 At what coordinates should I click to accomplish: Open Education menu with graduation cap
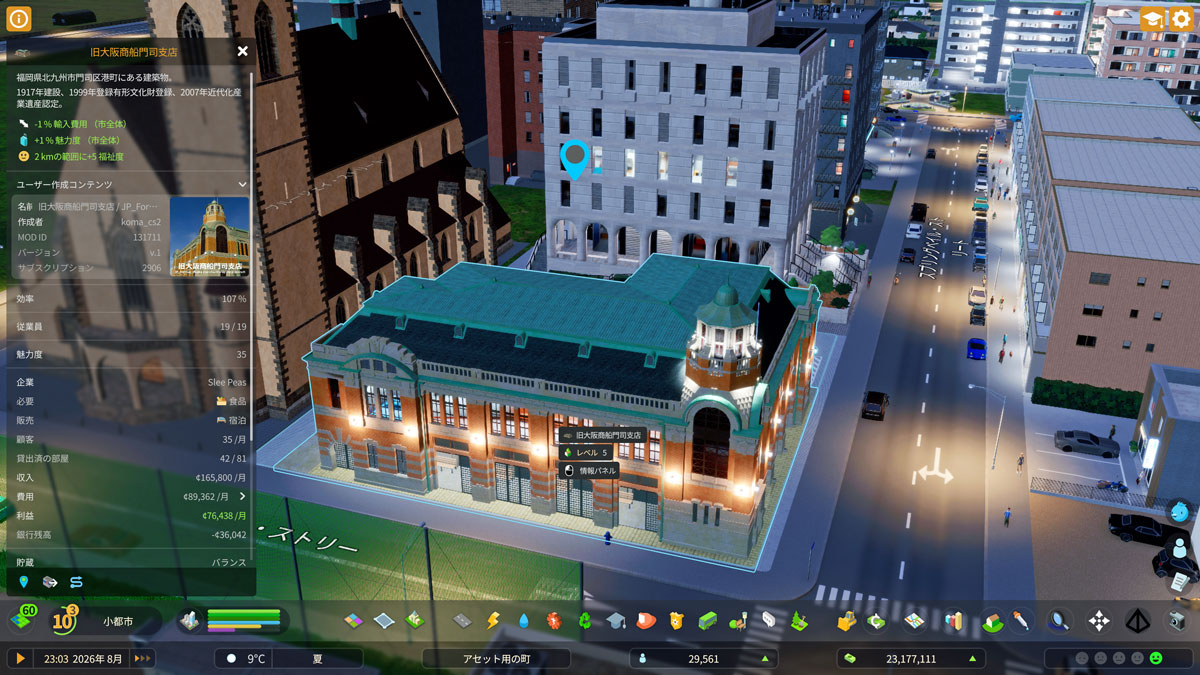pos(615,621)
